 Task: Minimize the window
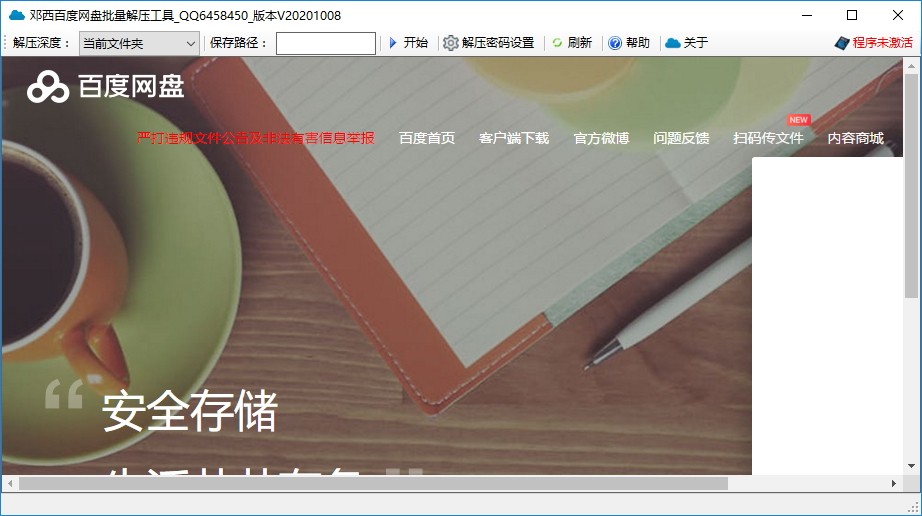point(807,15)
